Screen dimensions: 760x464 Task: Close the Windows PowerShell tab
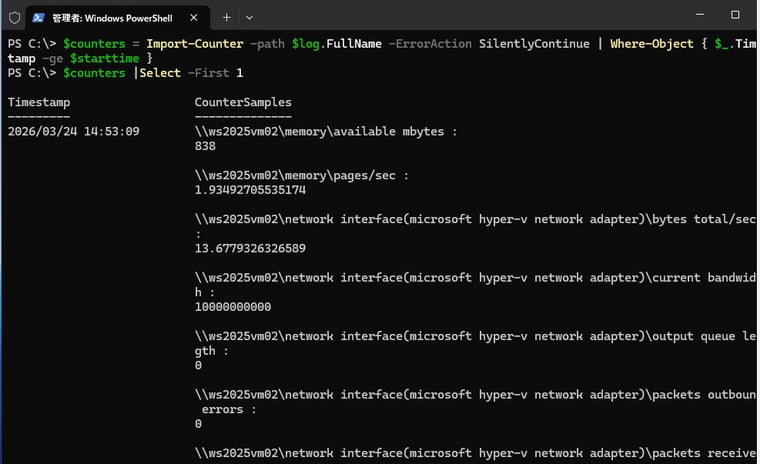[194, 18]
